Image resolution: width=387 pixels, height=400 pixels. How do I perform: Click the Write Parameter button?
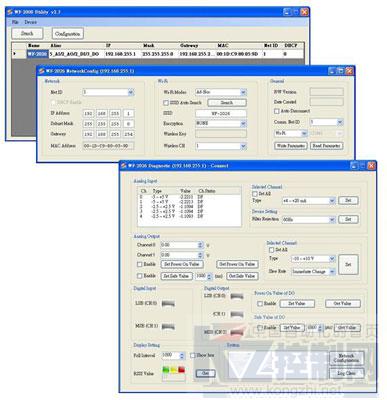[x=291, y=146]
